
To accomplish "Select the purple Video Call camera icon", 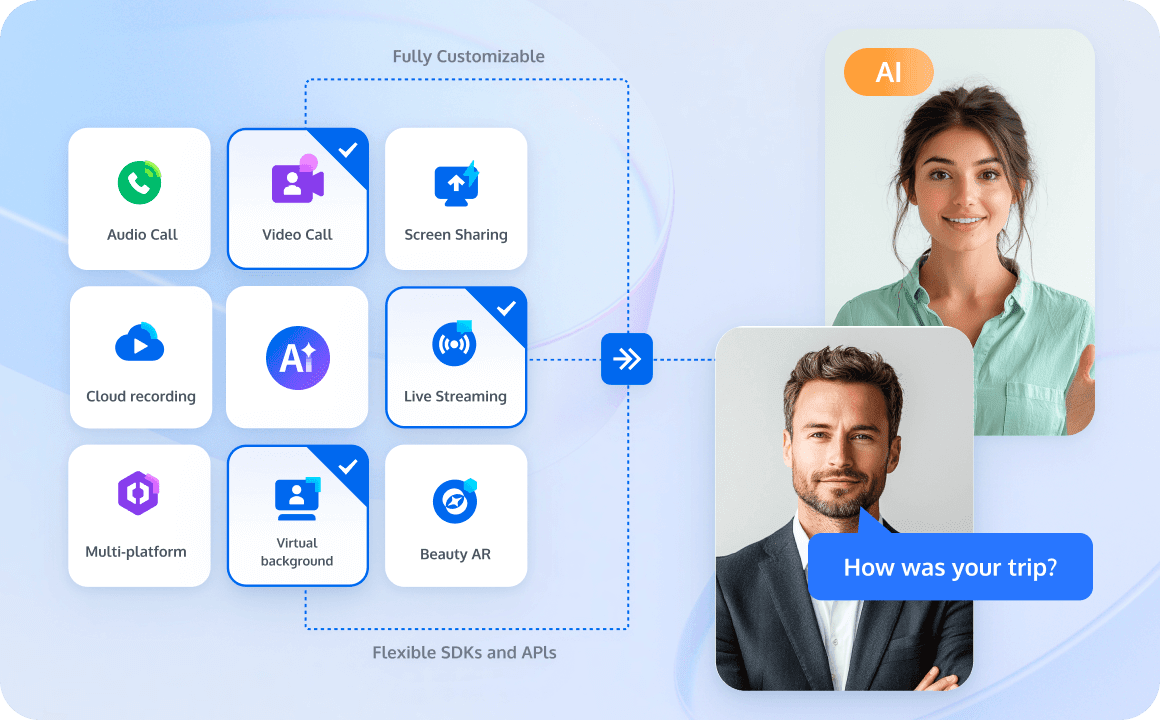I will tap(297, 179).
